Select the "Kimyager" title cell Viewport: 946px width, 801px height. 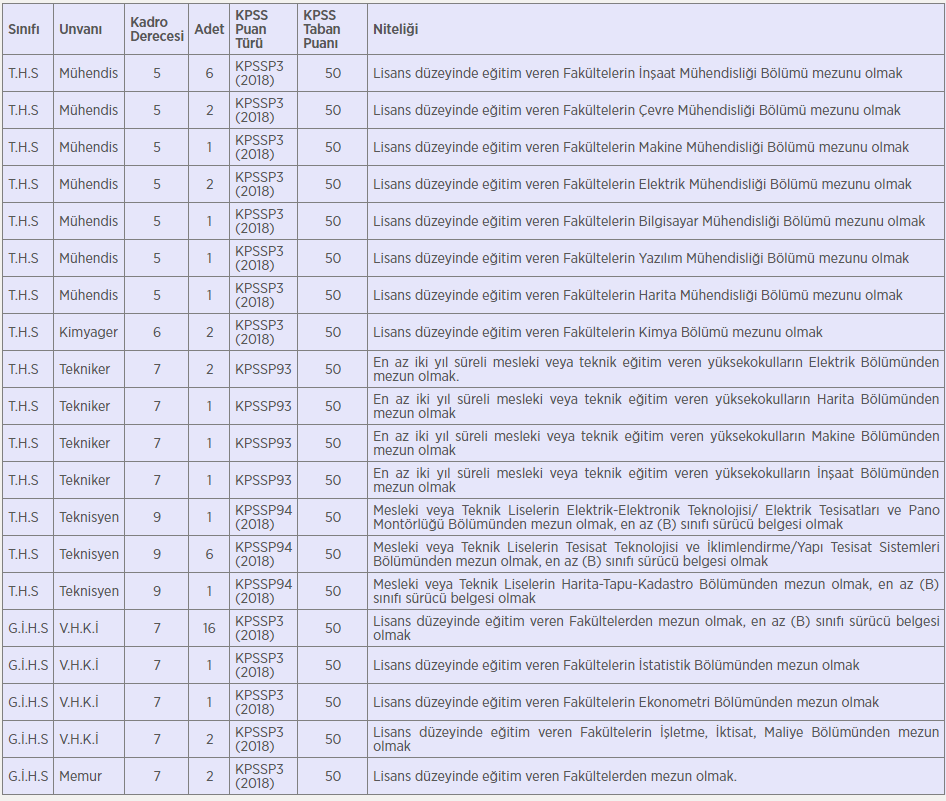(x=85, y=332)
